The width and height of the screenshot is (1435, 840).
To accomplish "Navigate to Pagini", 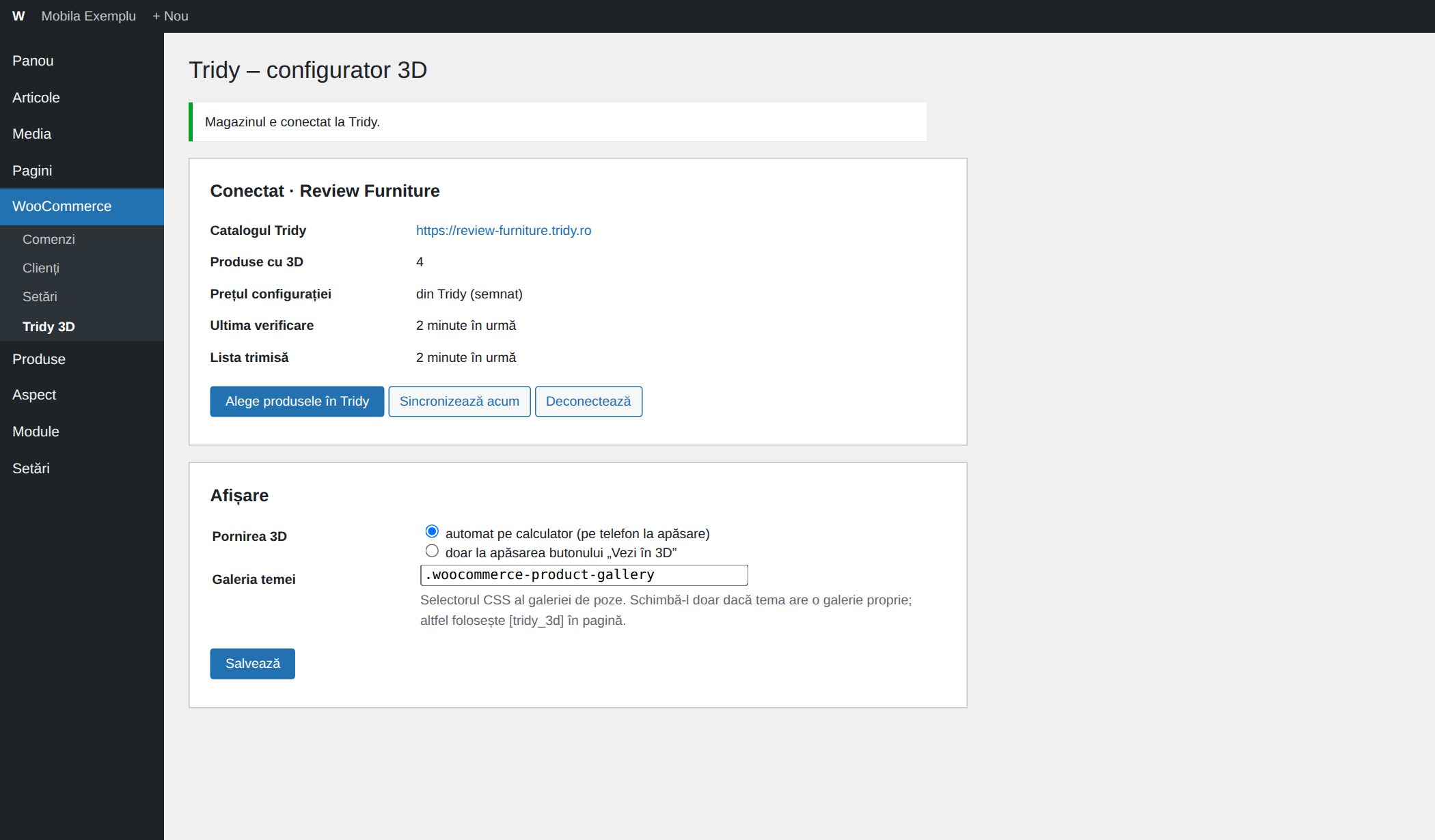I will pyautogui.click(x=82, y=171).
